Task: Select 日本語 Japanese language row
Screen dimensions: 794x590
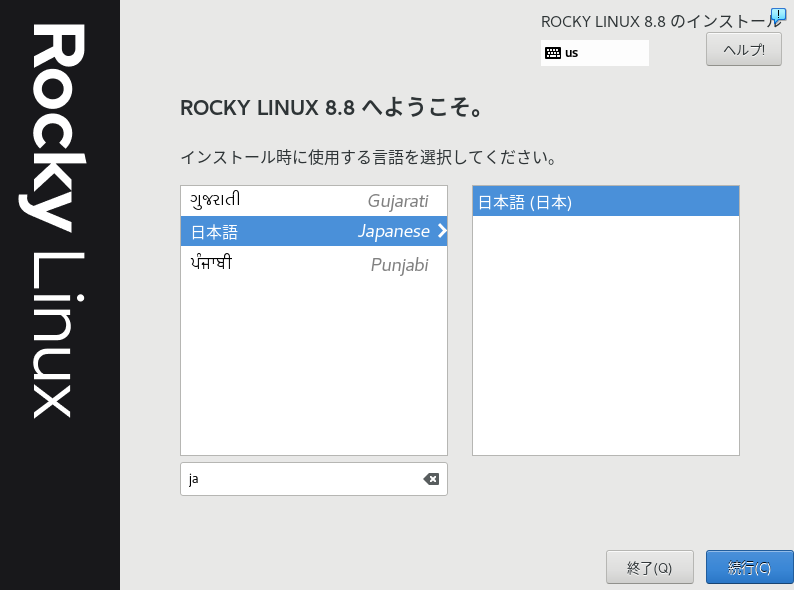Action: 314,231
